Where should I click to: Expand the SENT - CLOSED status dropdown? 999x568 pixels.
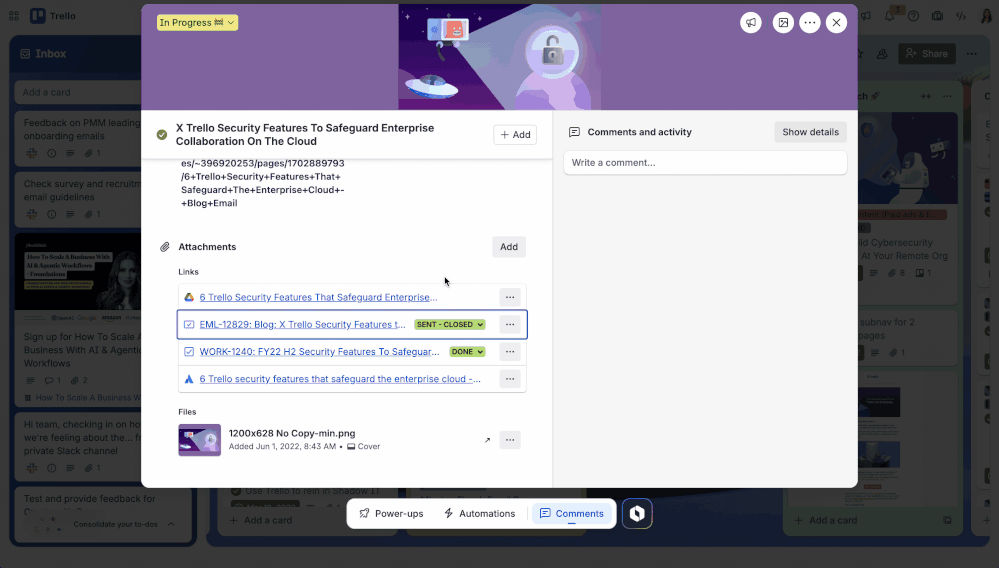[x=450, y=324]
